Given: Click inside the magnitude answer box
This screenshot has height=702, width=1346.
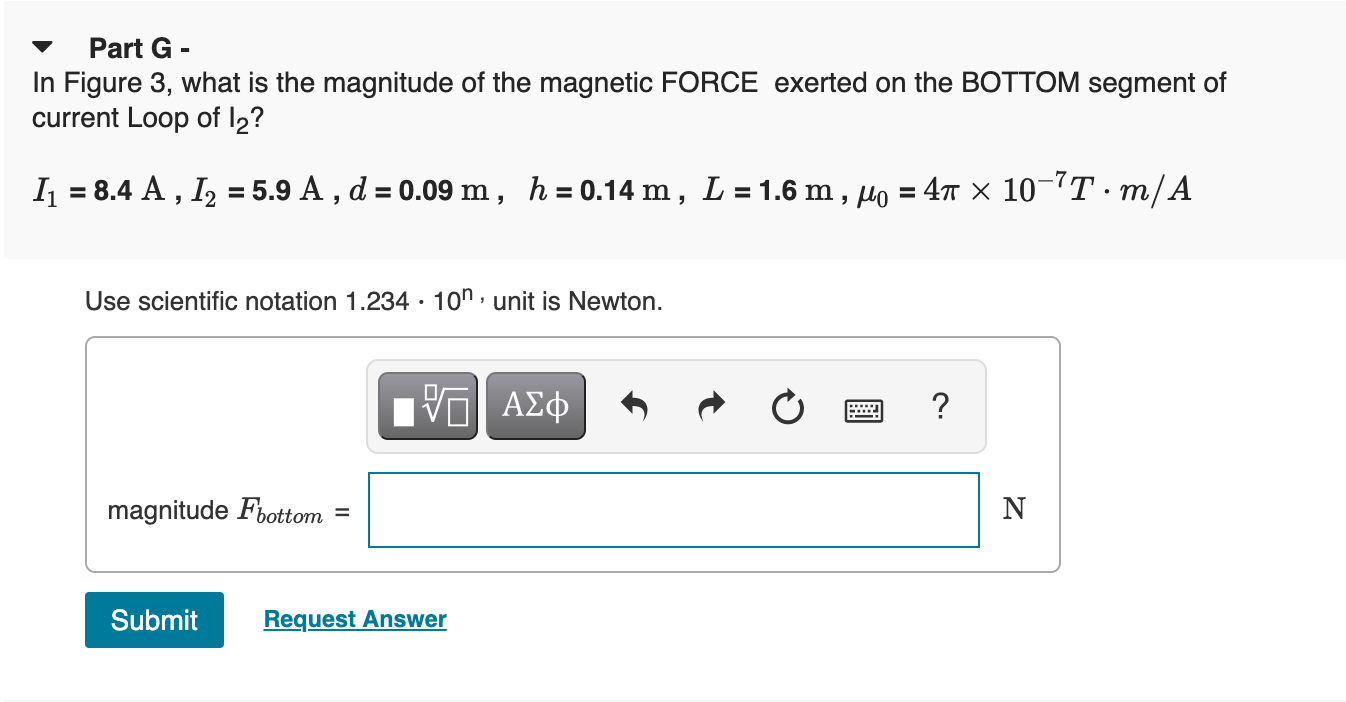Looking at the screenshot, I should [673, 509].
